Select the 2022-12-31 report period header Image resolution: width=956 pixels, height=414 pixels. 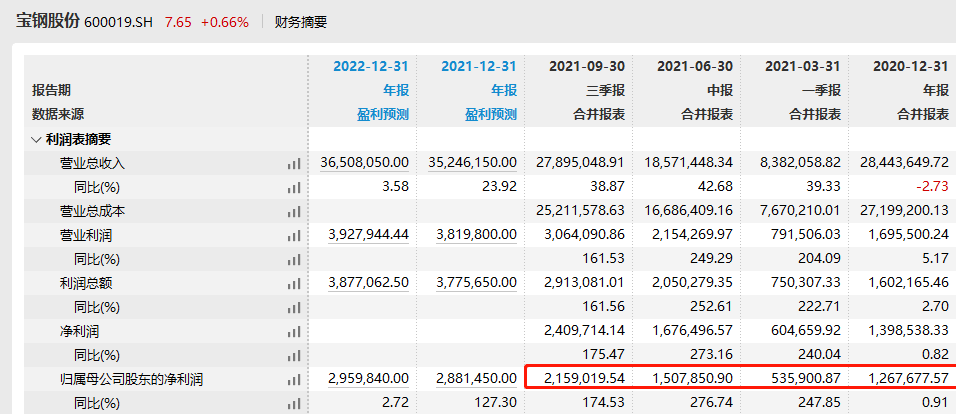click(x=371, y=66)
